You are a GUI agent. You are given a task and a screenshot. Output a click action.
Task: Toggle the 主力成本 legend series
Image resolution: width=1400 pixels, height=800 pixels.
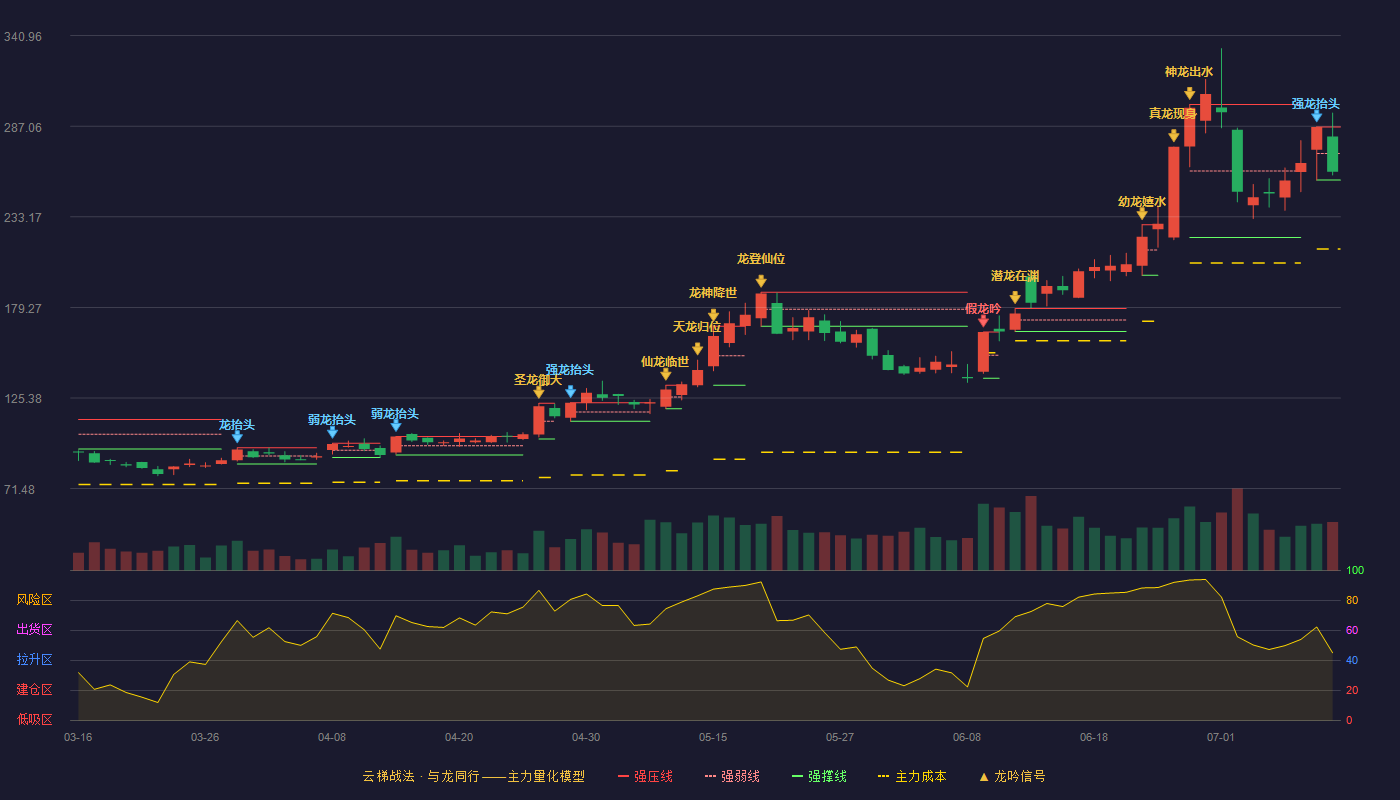click(x=912, y=776)
